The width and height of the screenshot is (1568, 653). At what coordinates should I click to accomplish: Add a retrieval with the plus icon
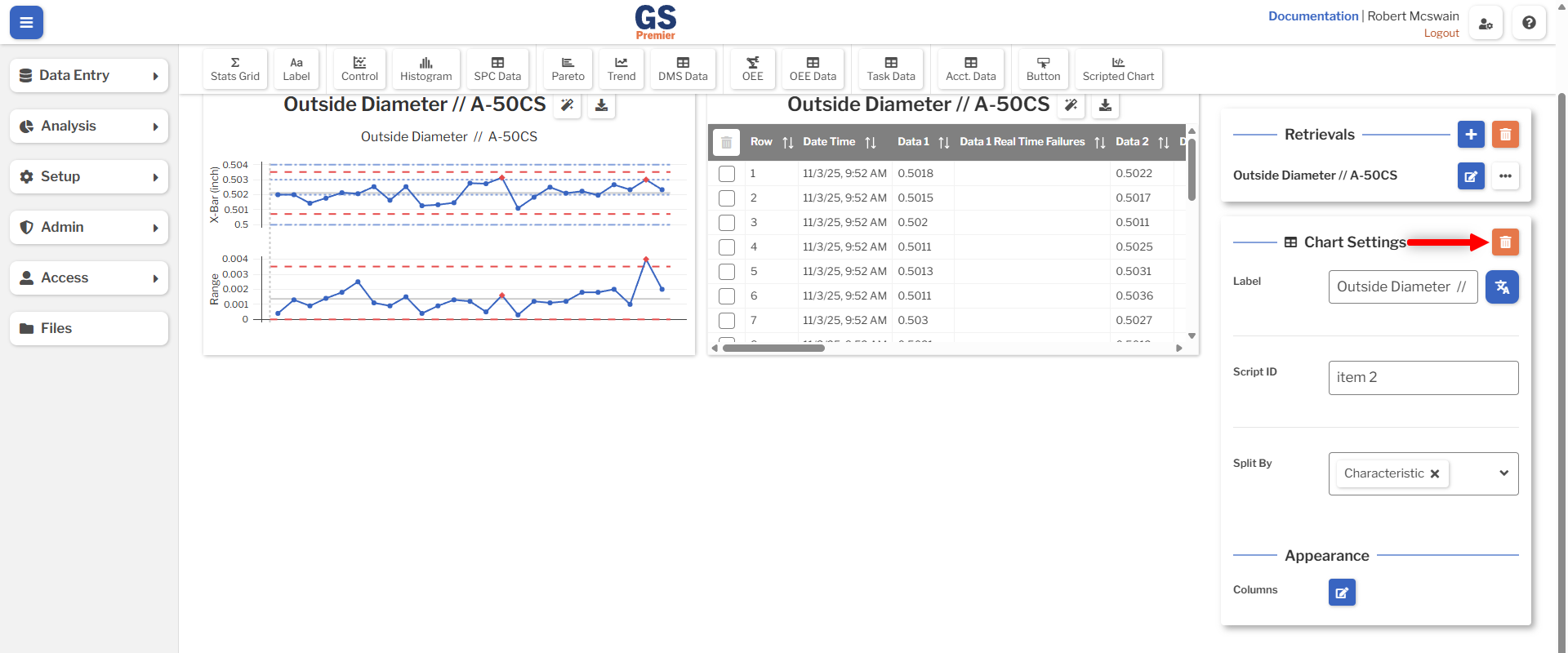coord(1471,135)
